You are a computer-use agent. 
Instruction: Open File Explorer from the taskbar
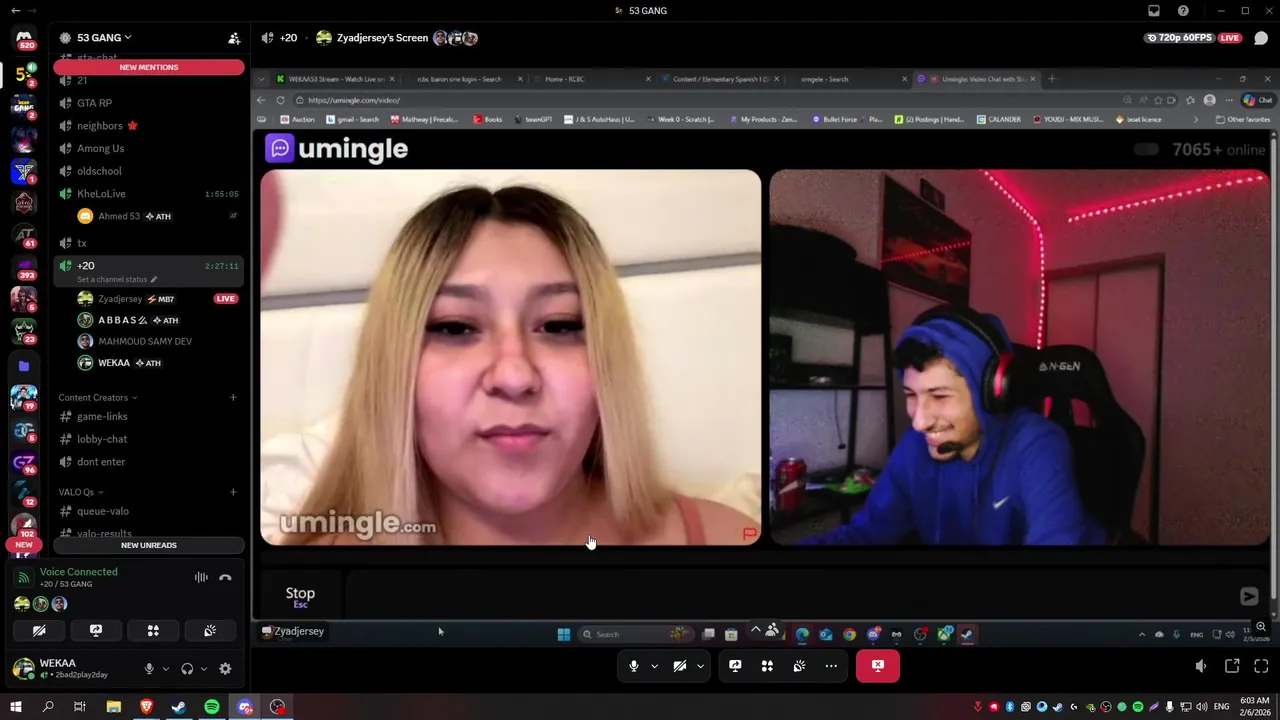114,707
